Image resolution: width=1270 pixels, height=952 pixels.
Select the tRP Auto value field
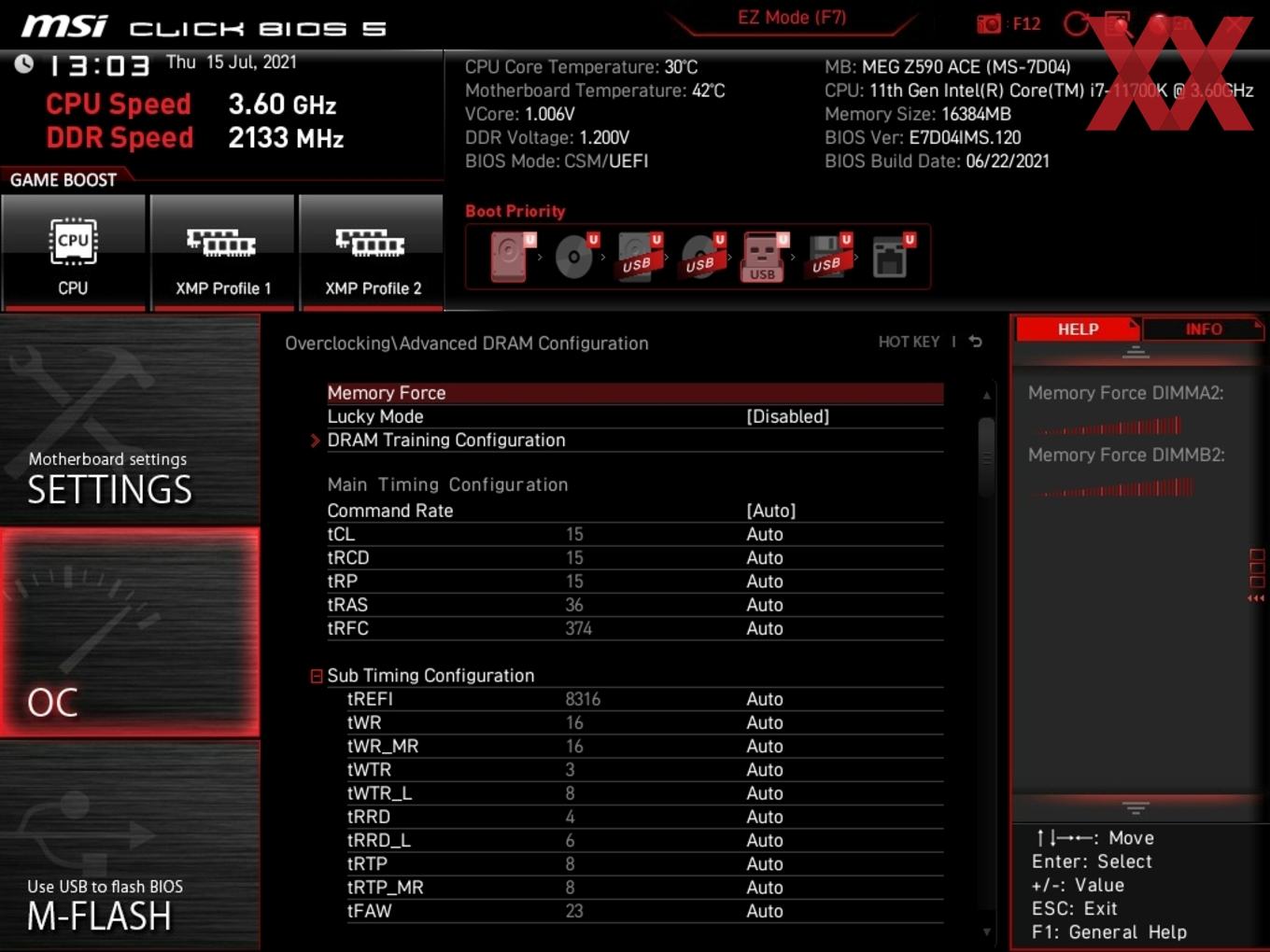tap(764, 581)
